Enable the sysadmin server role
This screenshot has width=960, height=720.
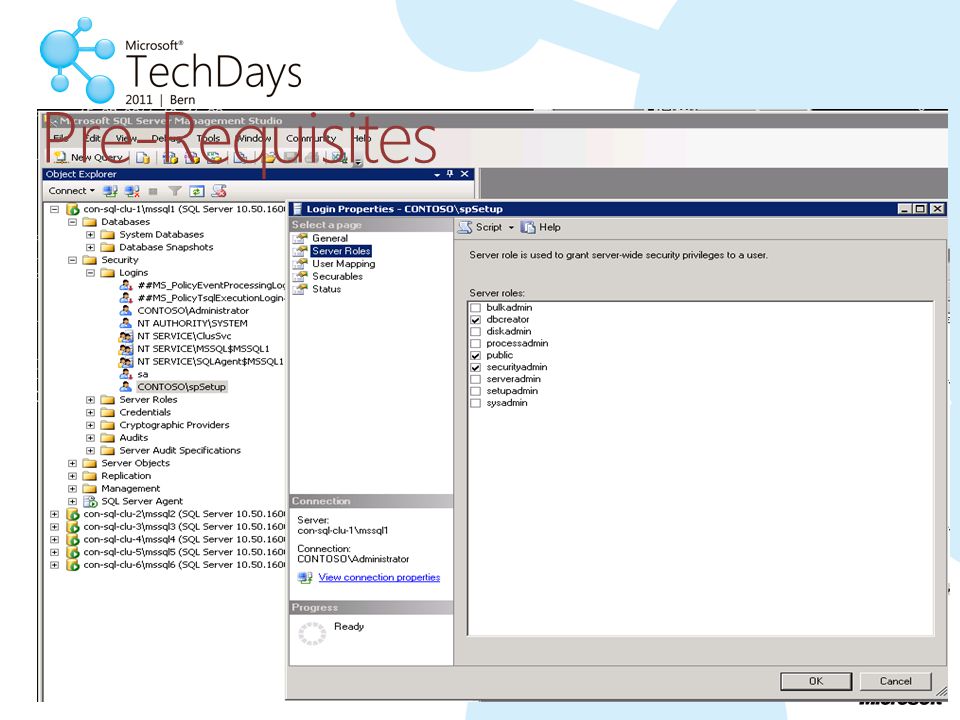[475, 403]
